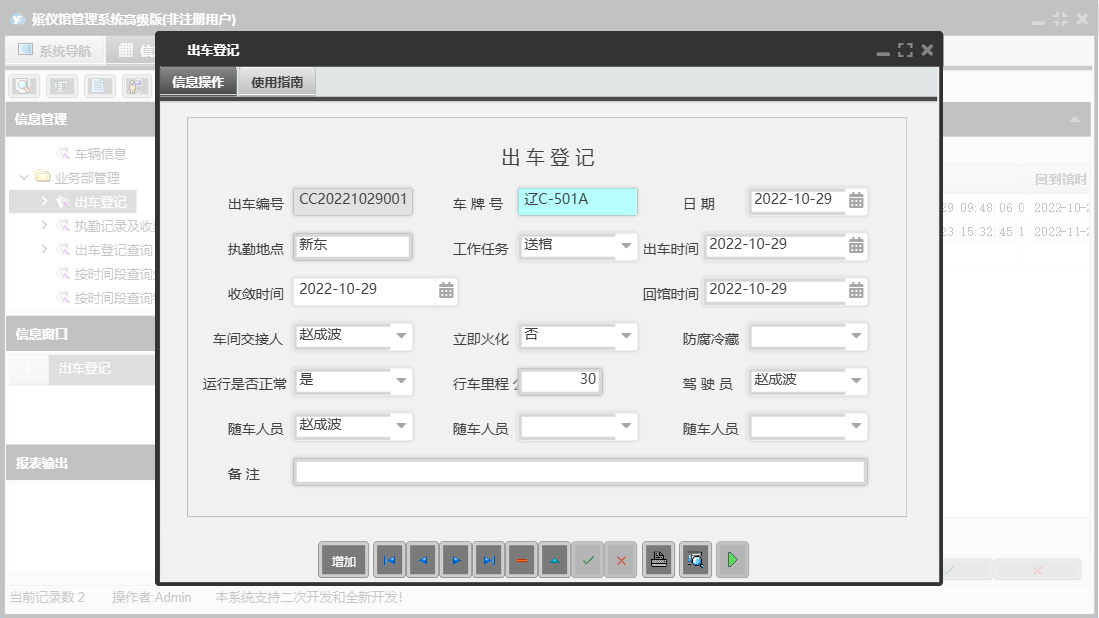Open calendar picker for 日期 field
The height and width of the screenshot is (618, 1099).
[856, 200]
